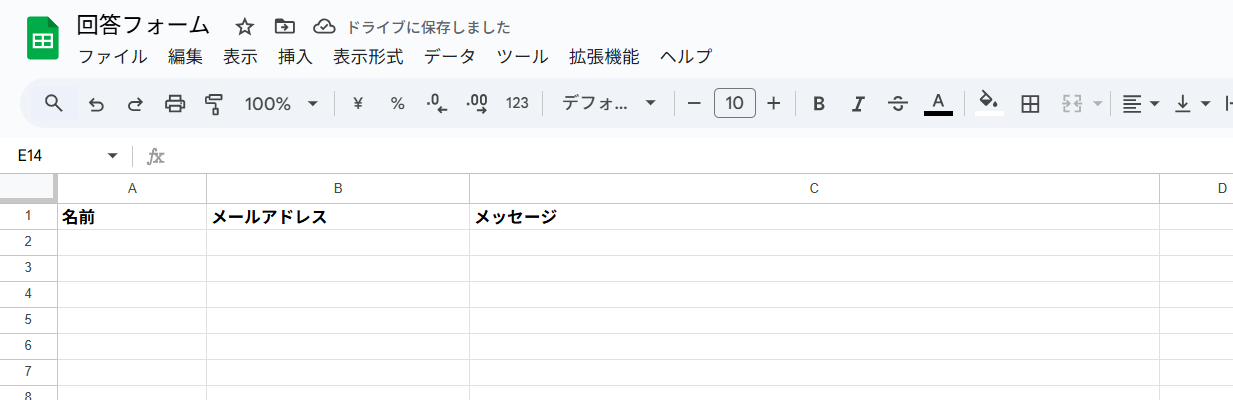
Task: Select row 6 header
Action: pos(28,346)
